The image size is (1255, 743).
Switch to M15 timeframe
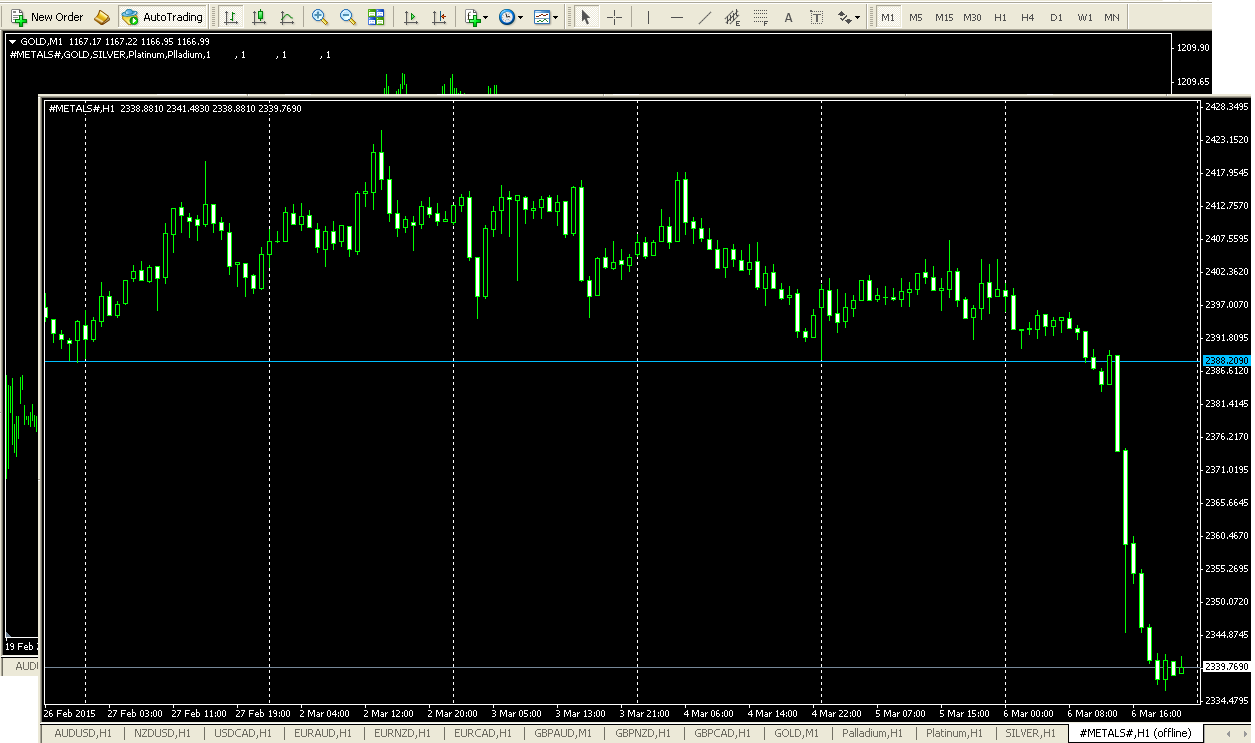coord(944,17)
